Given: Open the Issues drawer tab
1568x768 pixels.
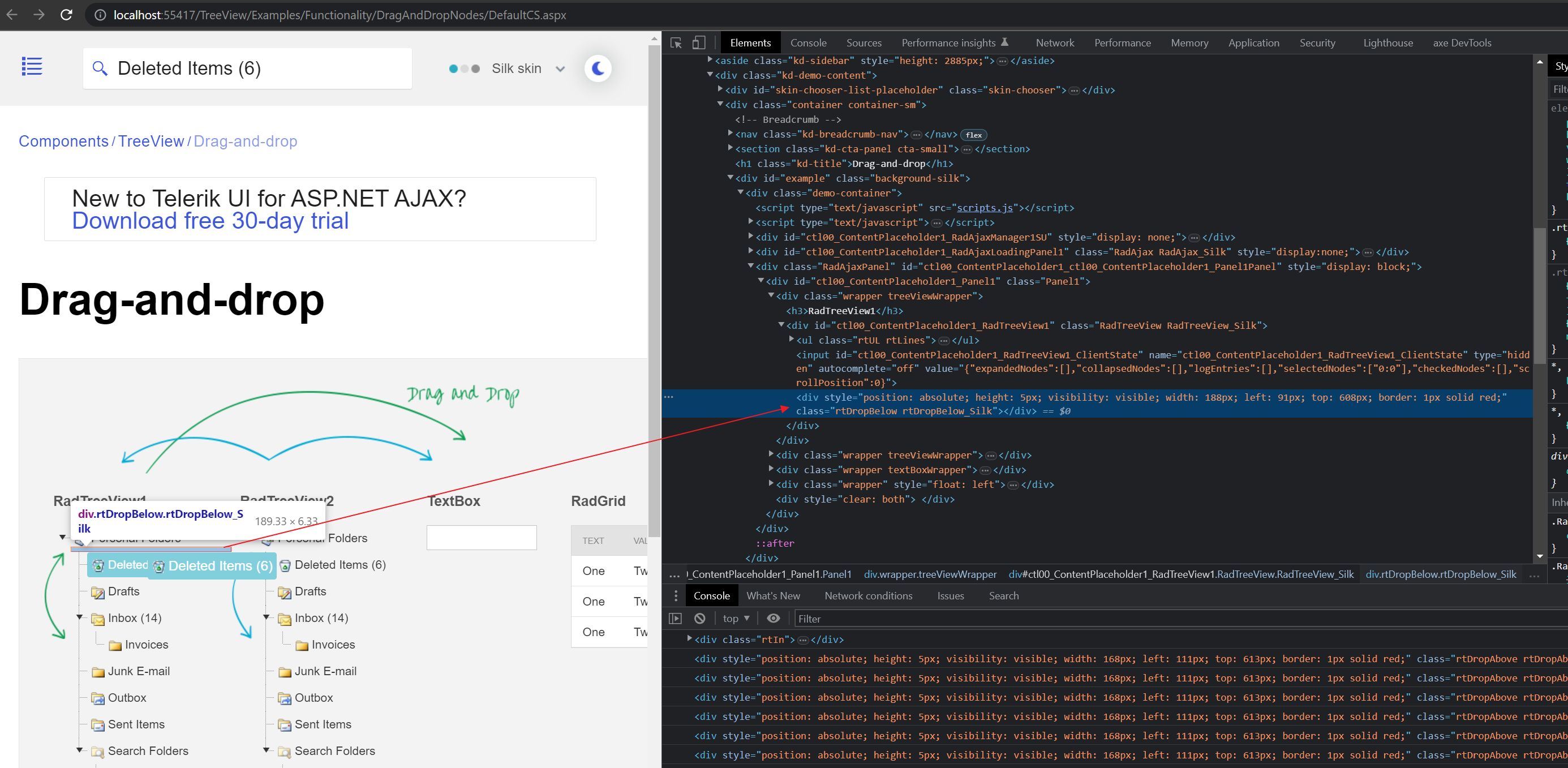Looking at the screenshot, I should [950, 596].
